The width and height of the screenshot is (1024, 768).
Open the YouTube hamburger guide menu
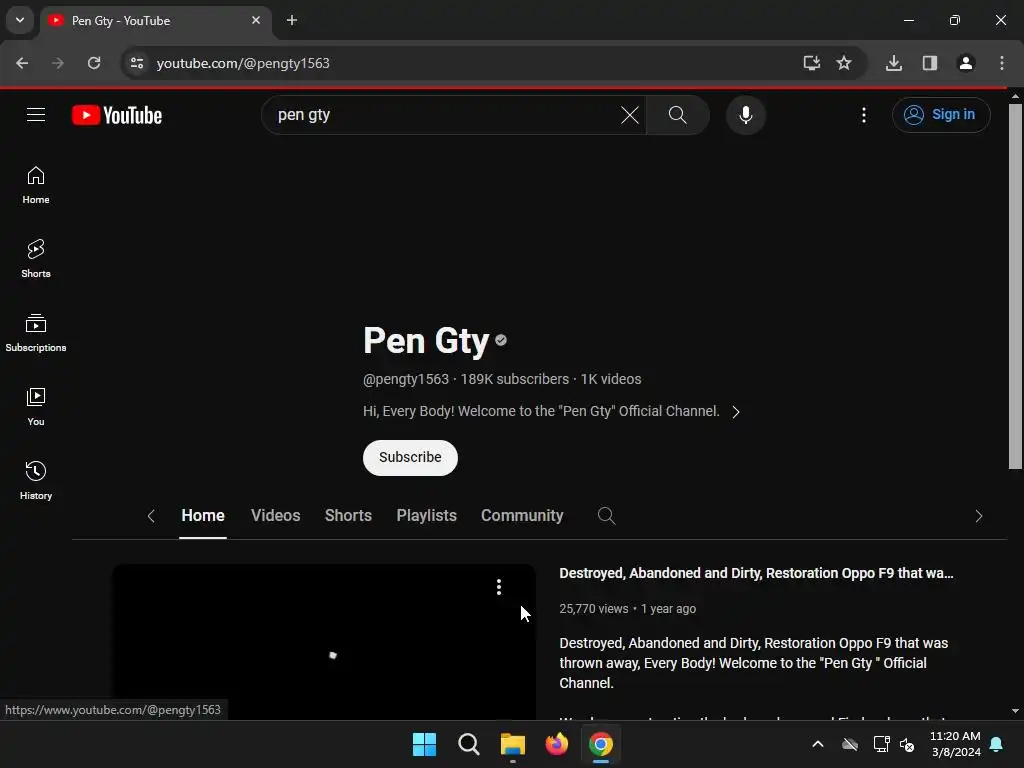tap(36, 115)
